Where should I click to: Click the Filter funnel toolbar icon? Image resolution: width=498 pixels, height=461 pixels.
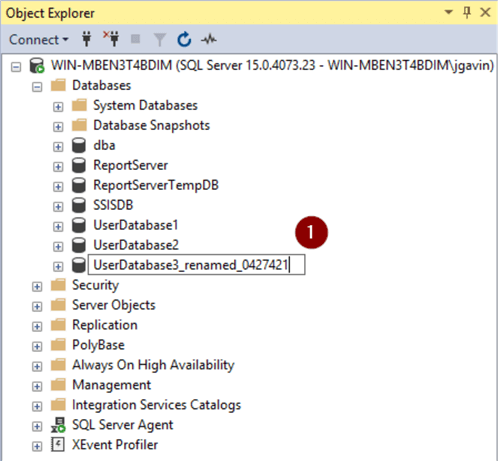tap(160, 40)
